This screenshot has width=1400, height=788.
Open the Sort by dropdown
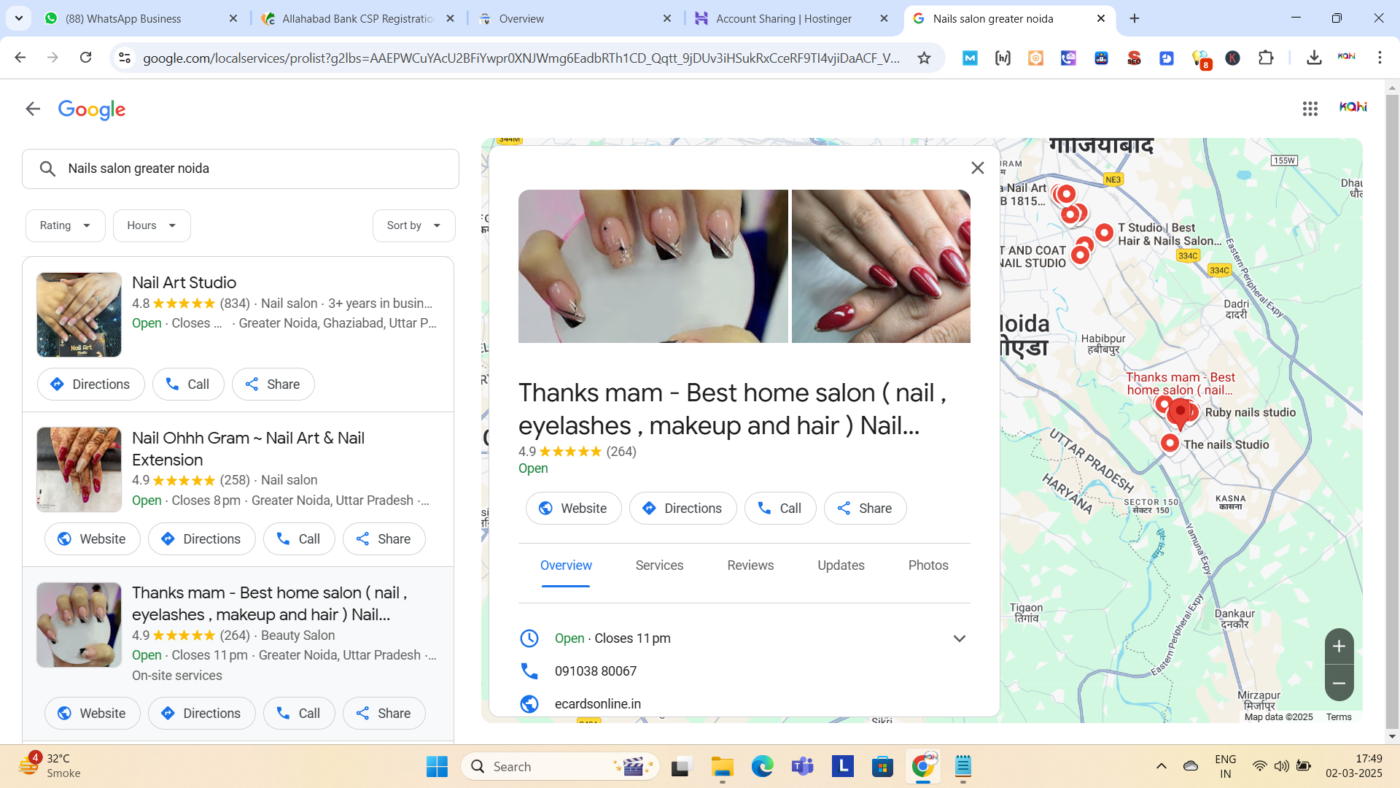[414, 226]
